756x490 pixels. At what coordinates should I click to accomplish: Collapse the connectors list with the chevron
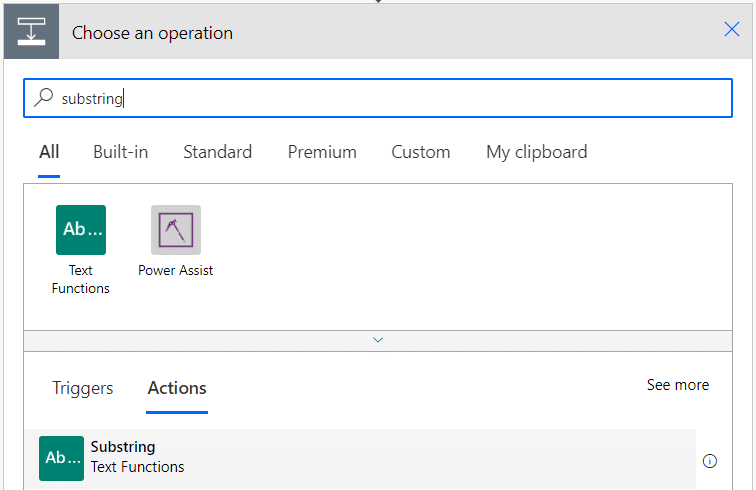click(378, 340)
